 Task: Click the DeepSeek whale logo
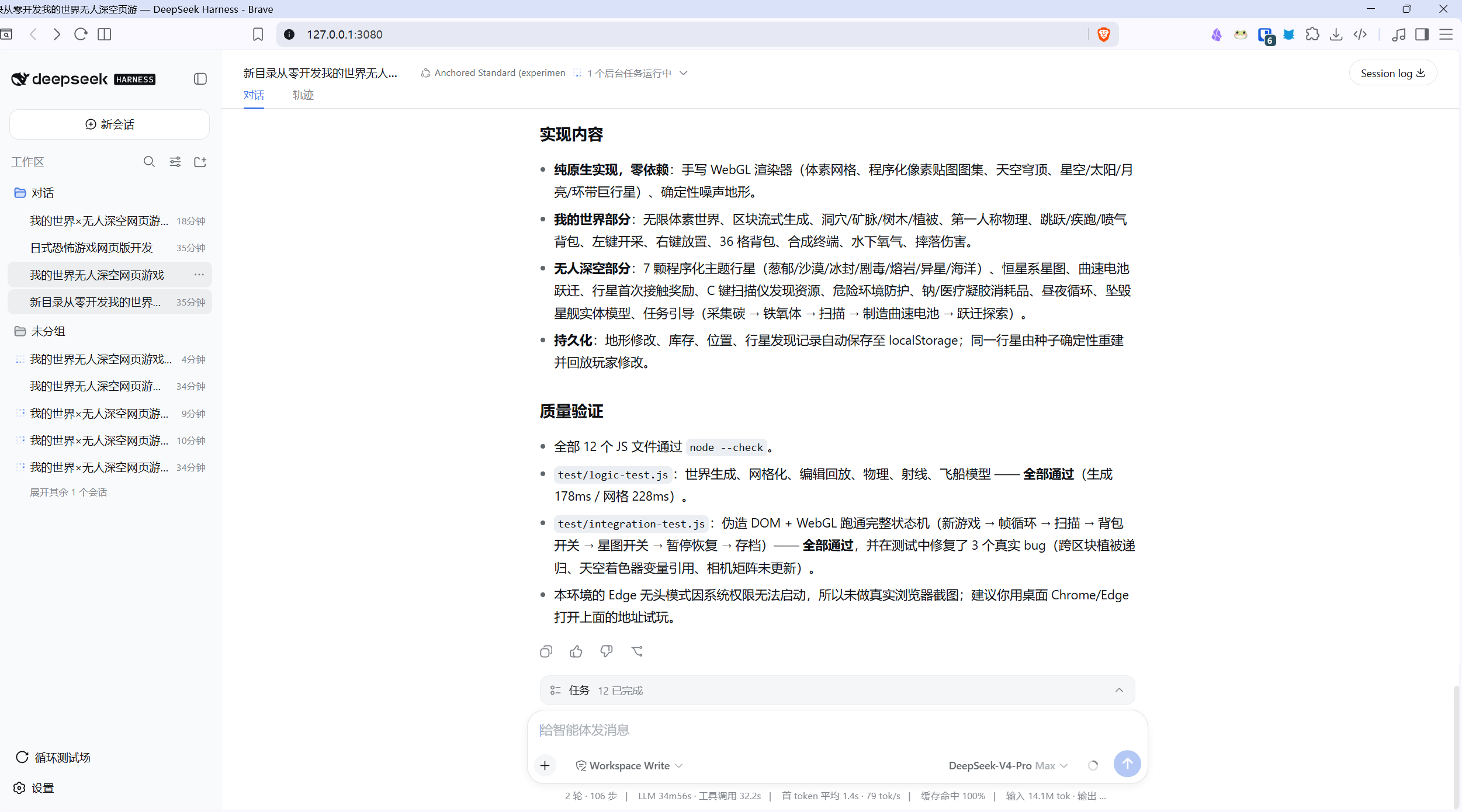coord(20,79)
